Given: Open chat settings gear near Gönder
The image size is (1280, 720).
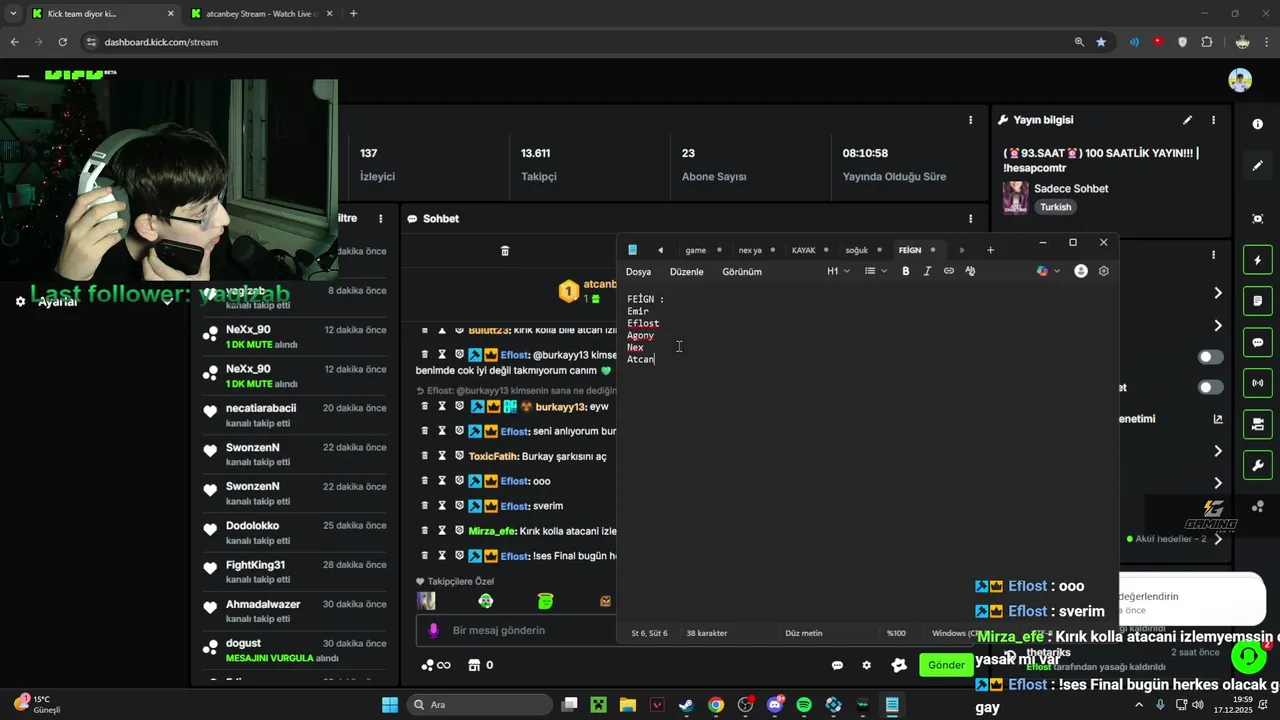Looking at the screenshot, I should (x=867, y=665).
